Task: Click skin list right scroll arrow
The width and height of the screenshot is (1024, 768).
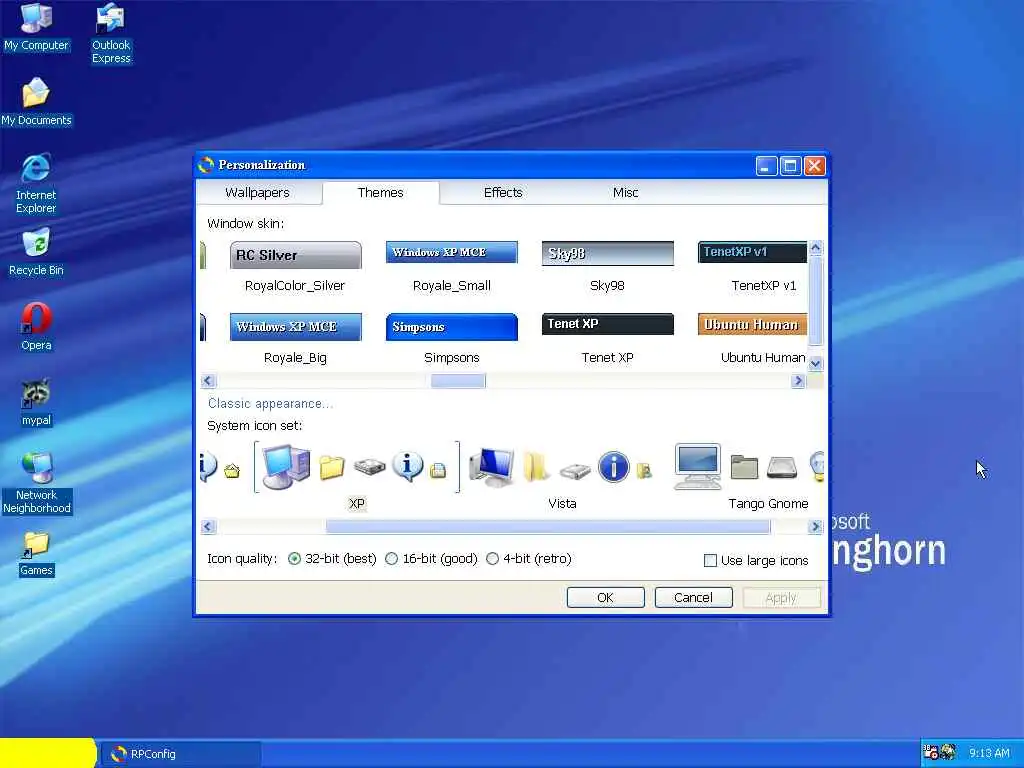Action: [x=798, y=381]
